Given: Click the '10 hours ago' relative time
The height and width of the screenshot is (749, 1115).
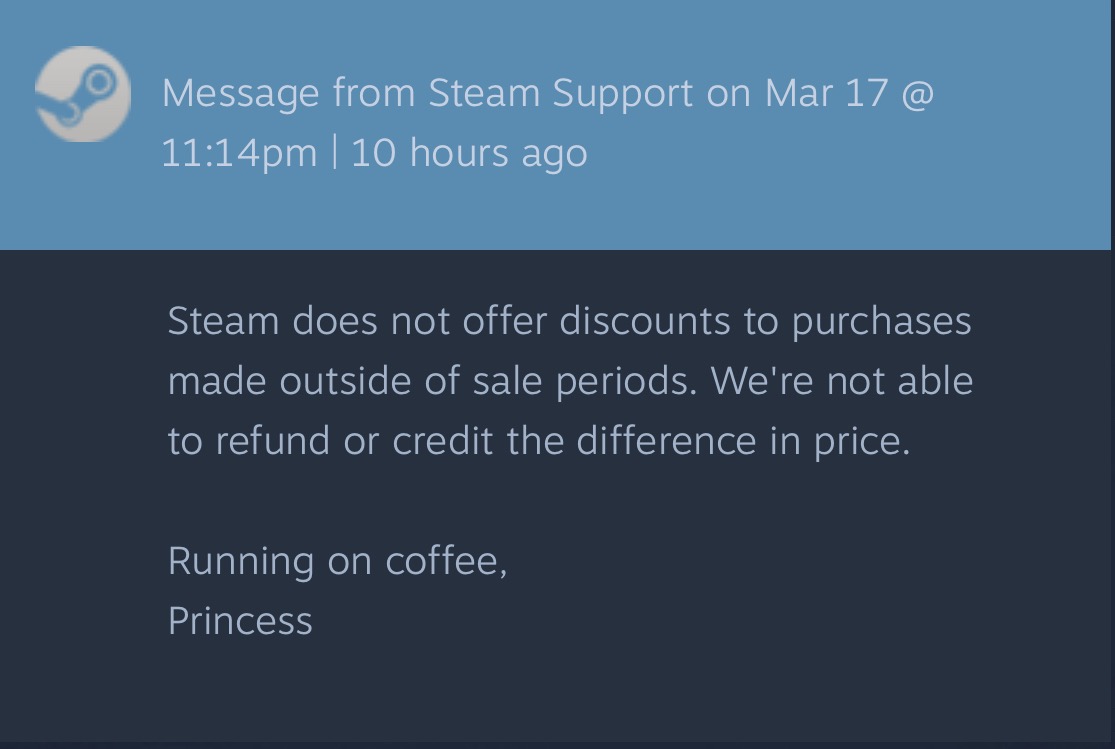Looking at the screenshot, I should point(468,152).
